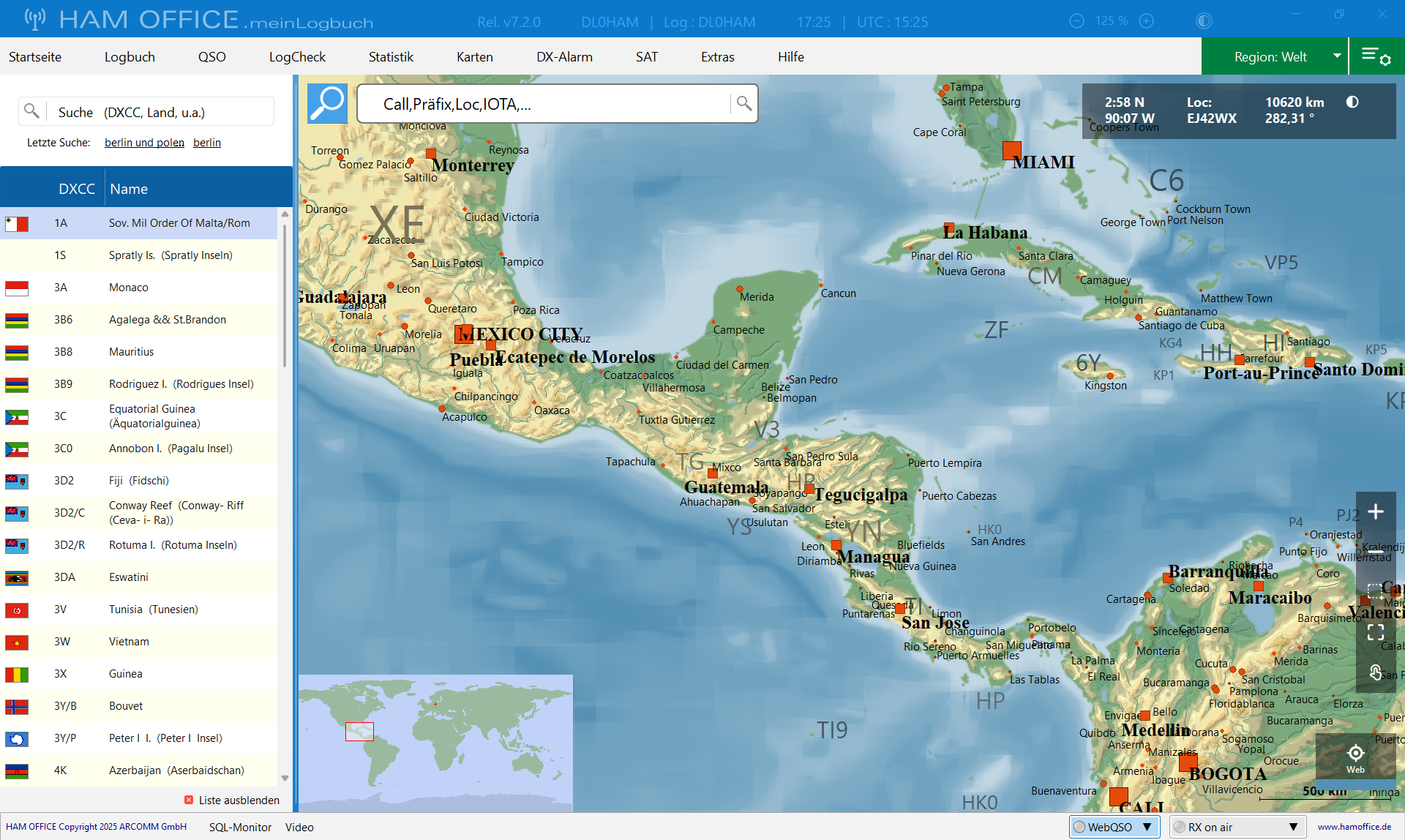Screen dimensions: 1405x840
Task: Sort the list by Name column header
Action: [129, 189]
